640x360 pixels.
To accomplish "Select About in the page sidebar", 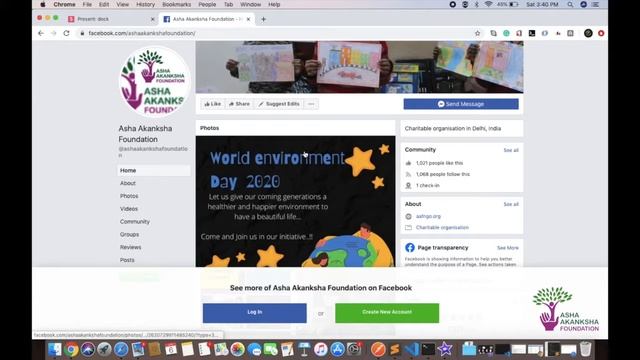I will pos(128,183).
